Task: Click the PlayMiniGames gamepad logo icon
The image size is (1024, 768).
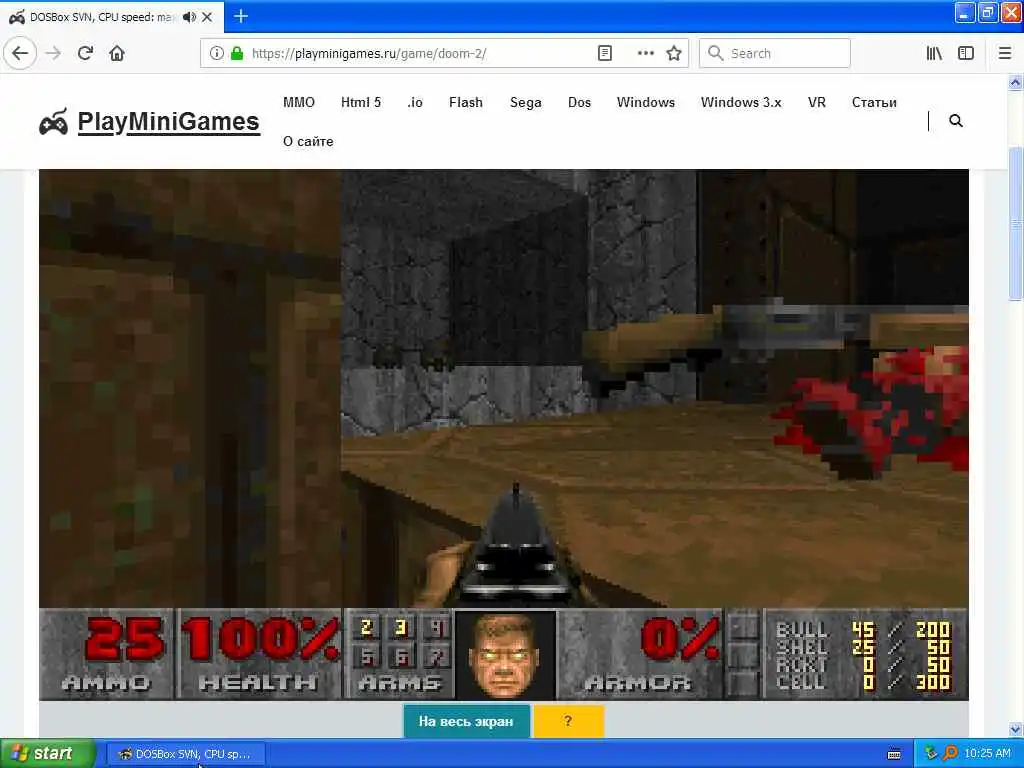Action: coord(54,122)
